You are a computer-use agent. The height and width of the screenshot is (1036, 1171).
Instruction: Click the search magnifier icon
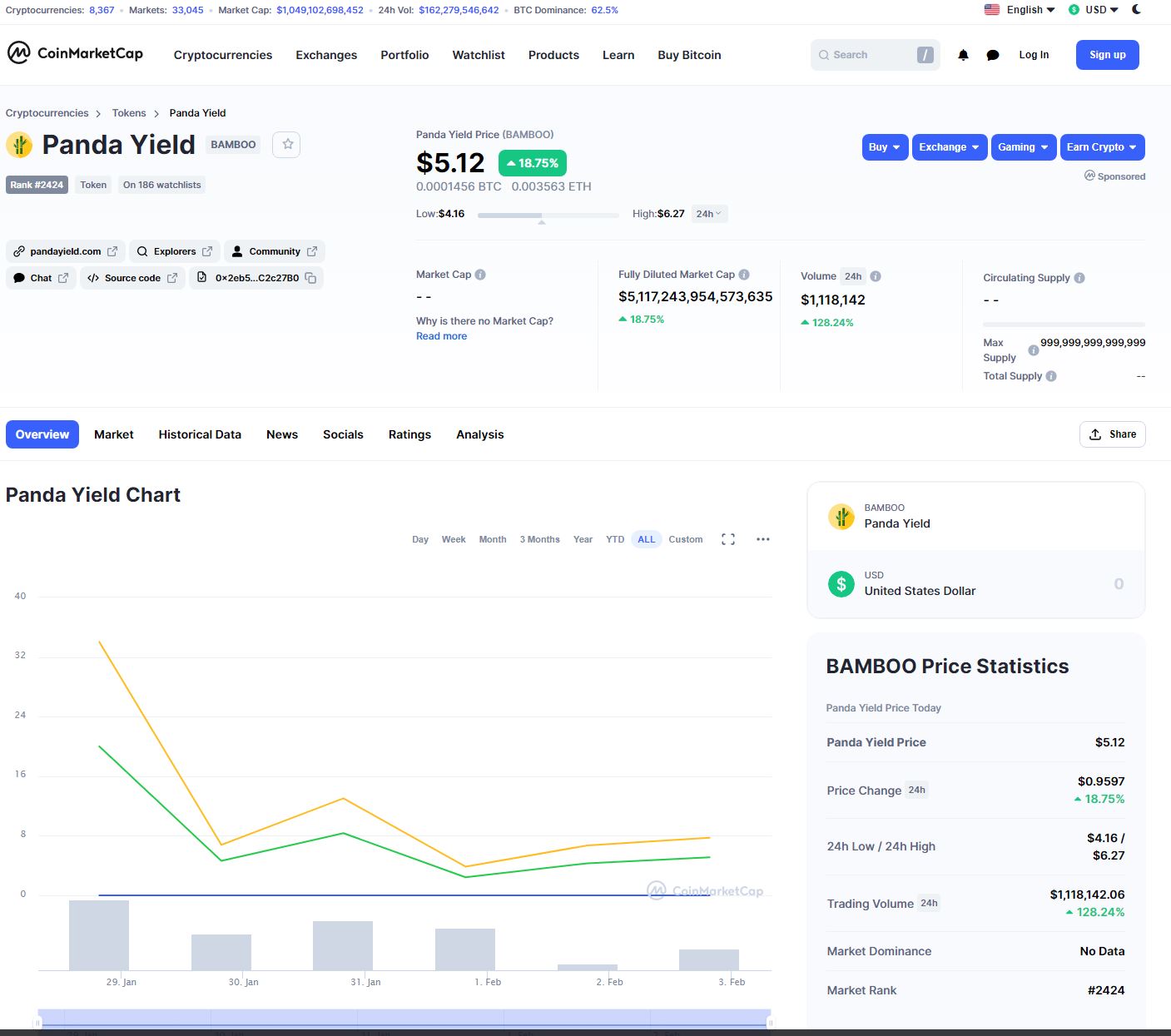pyautogui.click(x=824, y=55)
